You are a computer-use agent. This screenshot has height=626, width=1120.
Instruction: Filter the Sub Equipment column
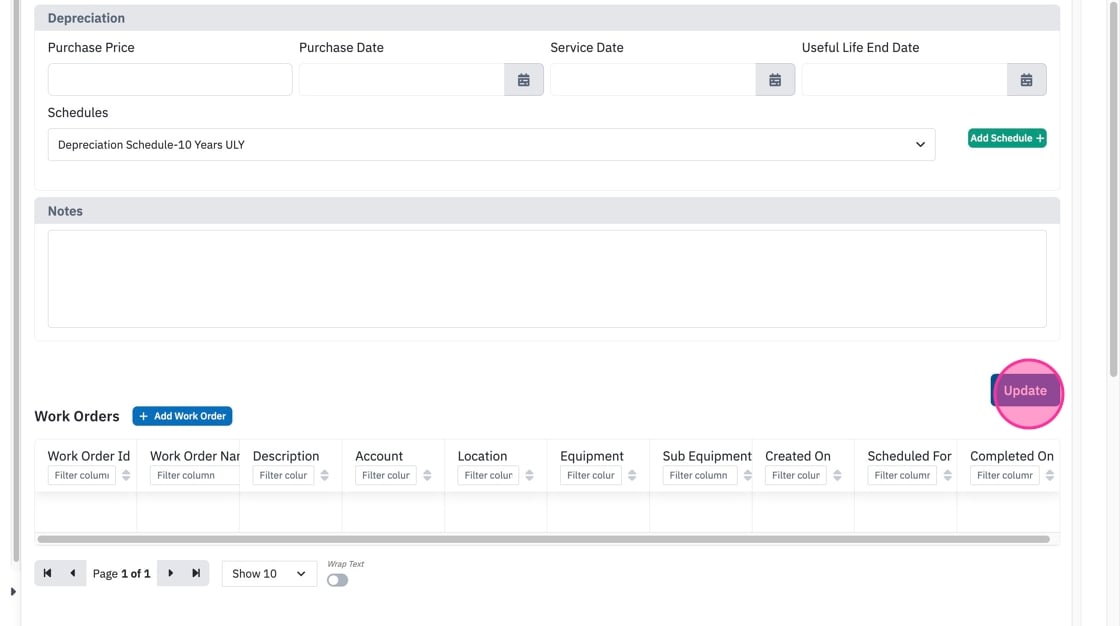(x=699, y=475)
